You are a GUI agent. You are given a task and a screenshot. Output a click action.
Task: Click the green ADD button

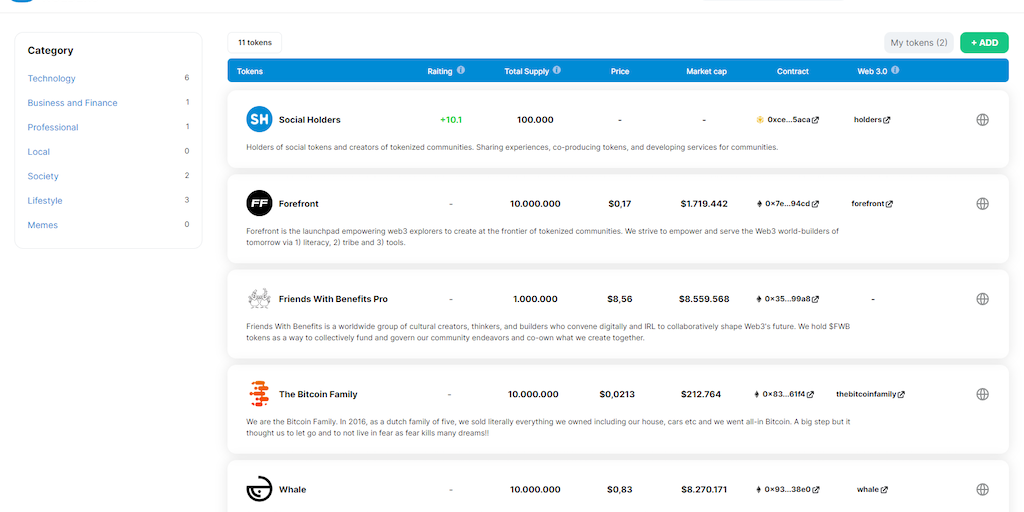click(x=984, y=43)
